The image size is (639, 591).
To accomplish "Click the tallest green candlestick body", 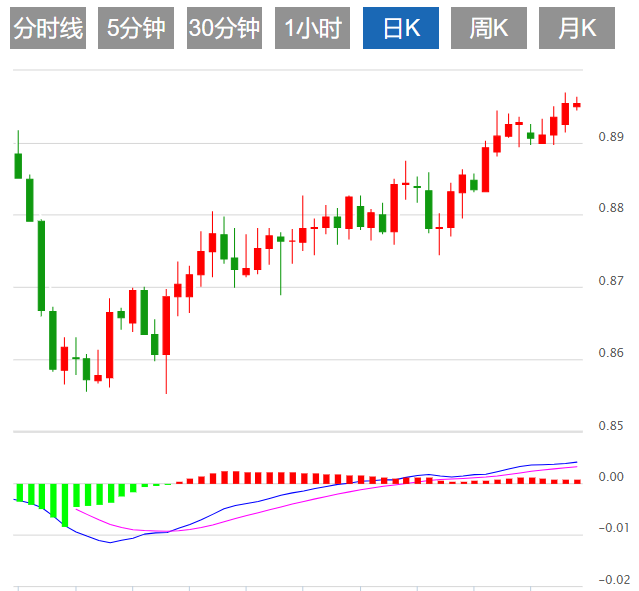I will [x=41, y=265].
